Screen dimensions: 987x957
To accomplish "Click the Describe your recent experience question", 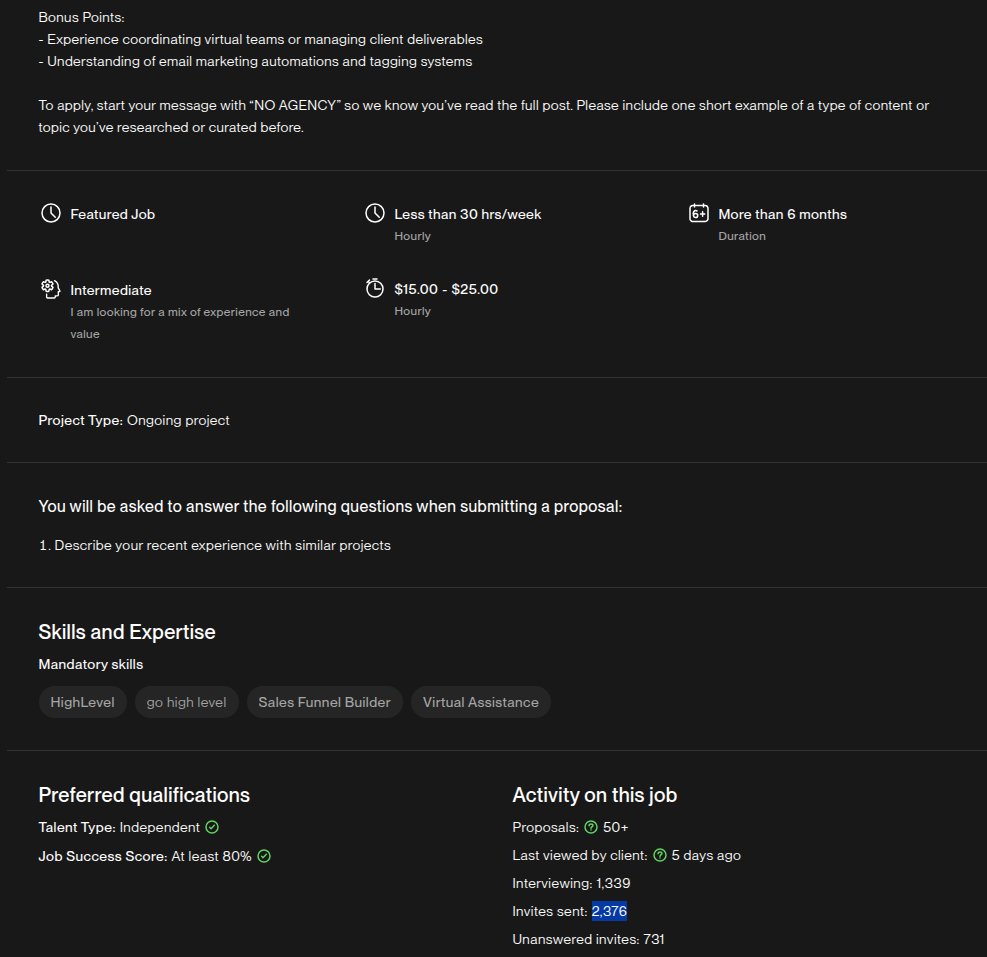I will (214, 545).
